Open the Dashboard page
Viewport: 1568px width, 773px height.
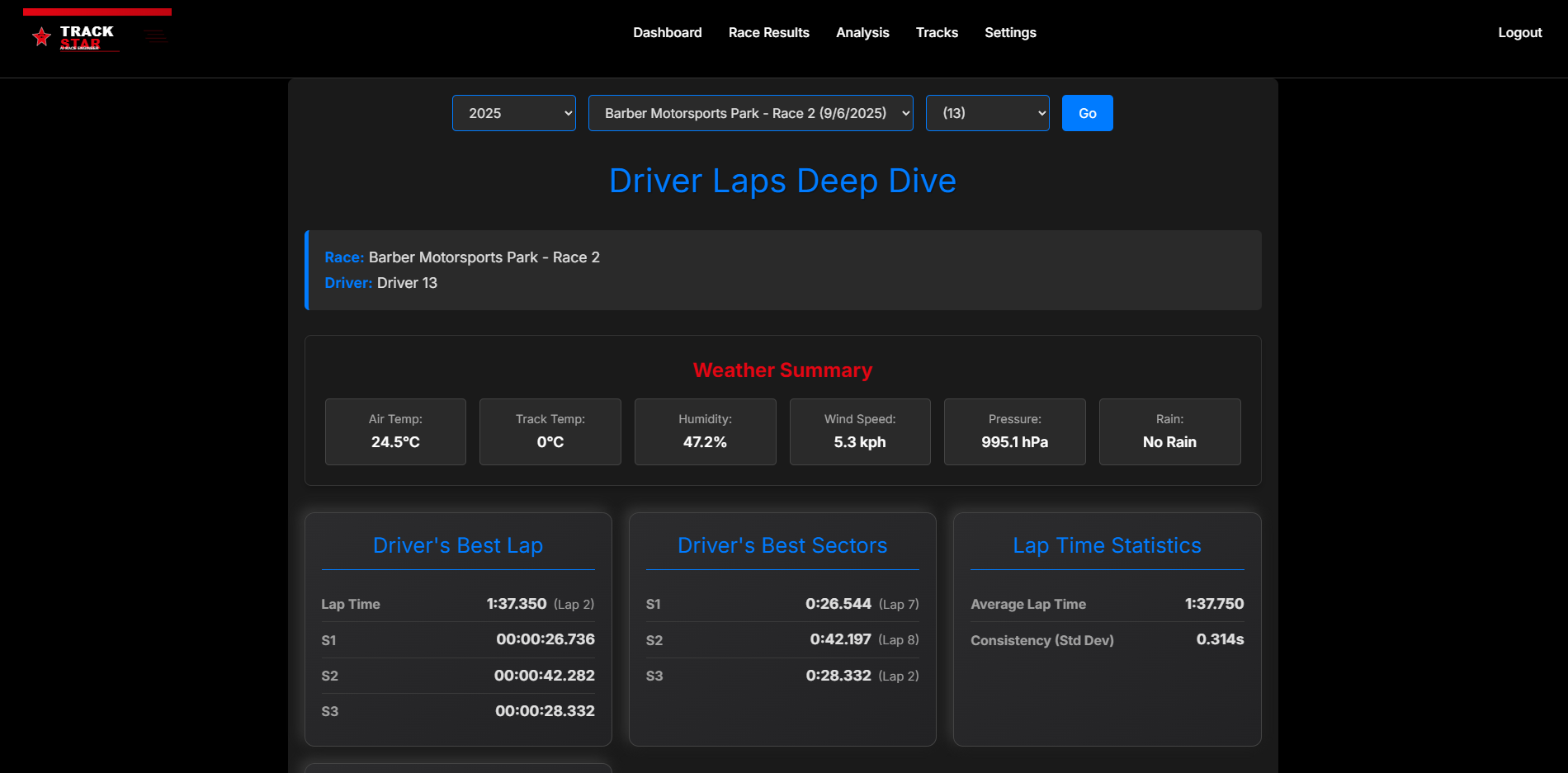point(667,32)
